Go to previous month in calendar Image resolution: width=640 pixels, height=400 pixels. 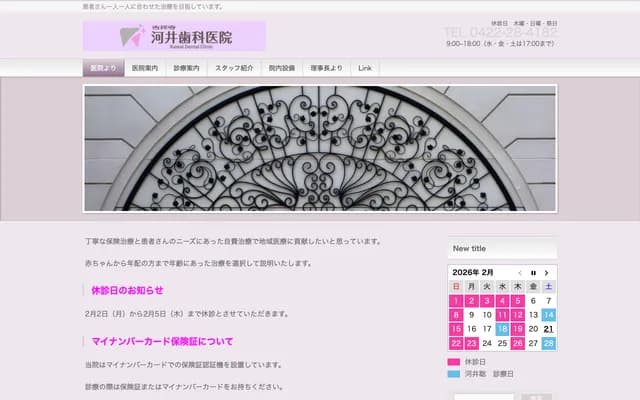pyautogui.click(x=520, y=273)
